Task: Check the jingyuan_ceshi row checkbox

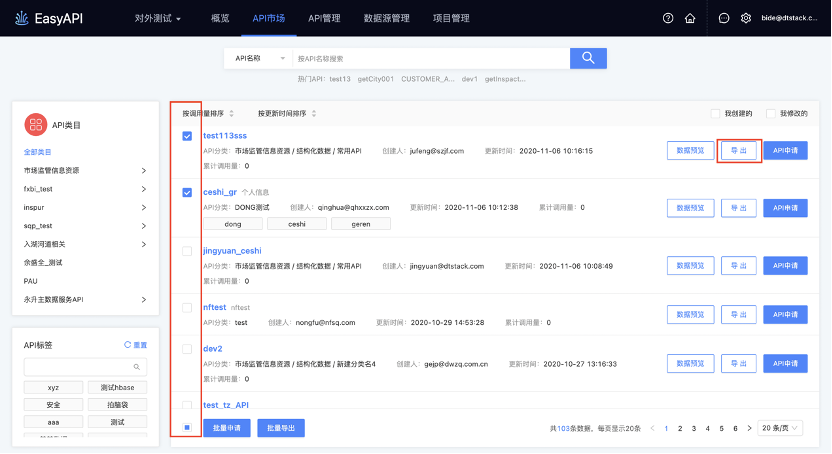Action: [x=187, y=251]
